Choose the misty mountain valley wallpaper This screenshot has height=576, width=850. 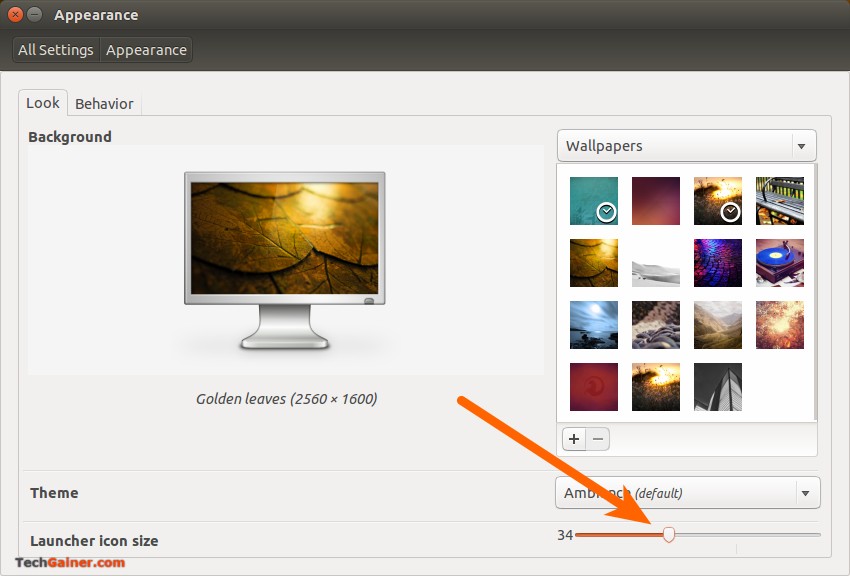pos(718,325)
